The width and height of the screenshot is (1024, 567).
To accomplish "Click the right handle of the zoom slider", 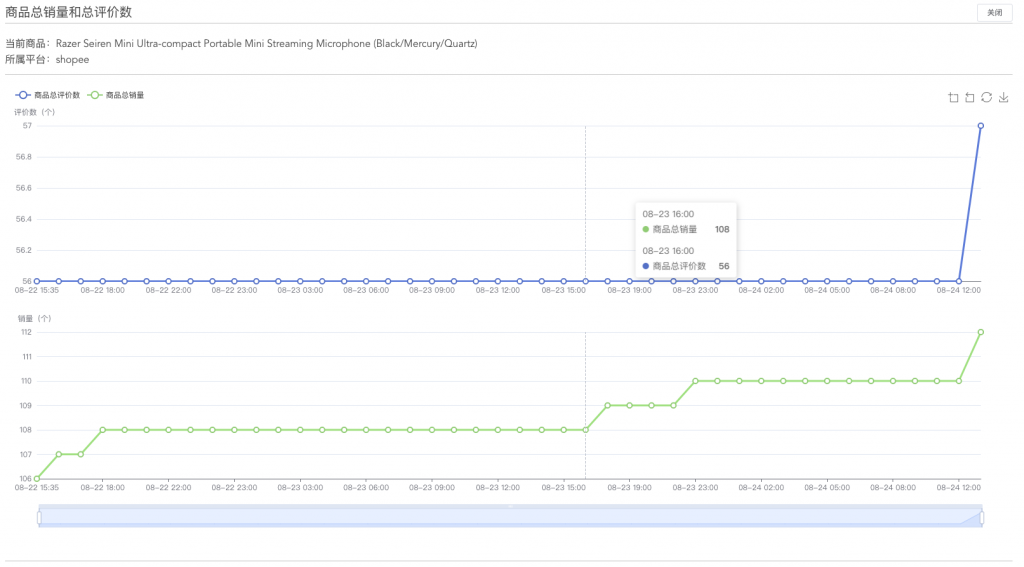I will coord(982,517).
